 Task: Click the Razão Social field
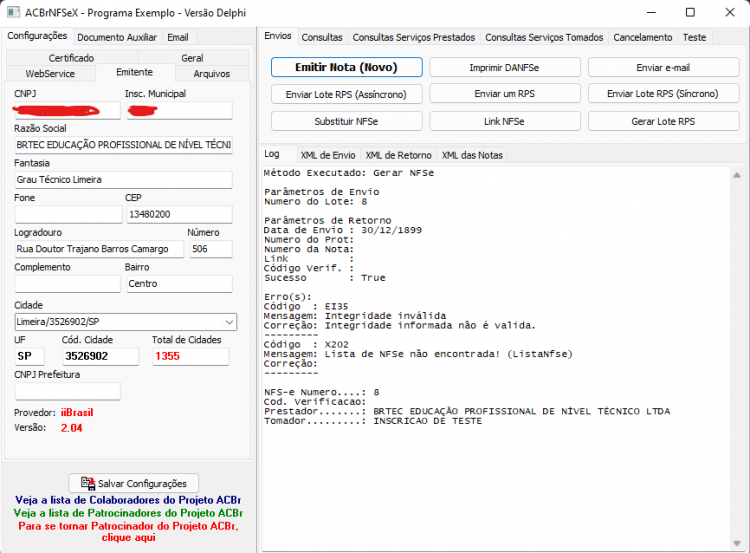(123, 144)
